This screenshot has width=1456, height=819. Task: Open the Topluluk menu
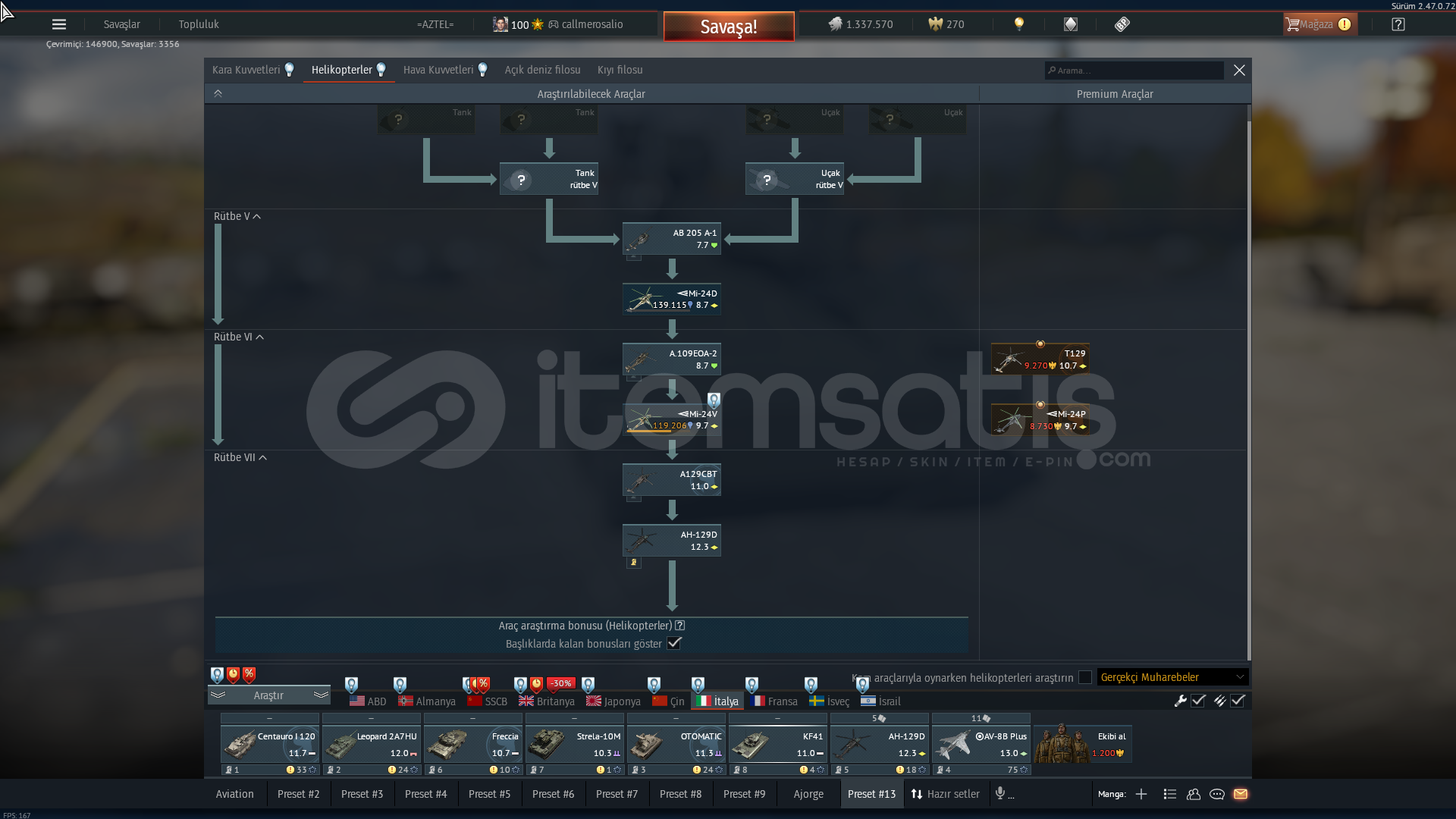coord(199,24)
